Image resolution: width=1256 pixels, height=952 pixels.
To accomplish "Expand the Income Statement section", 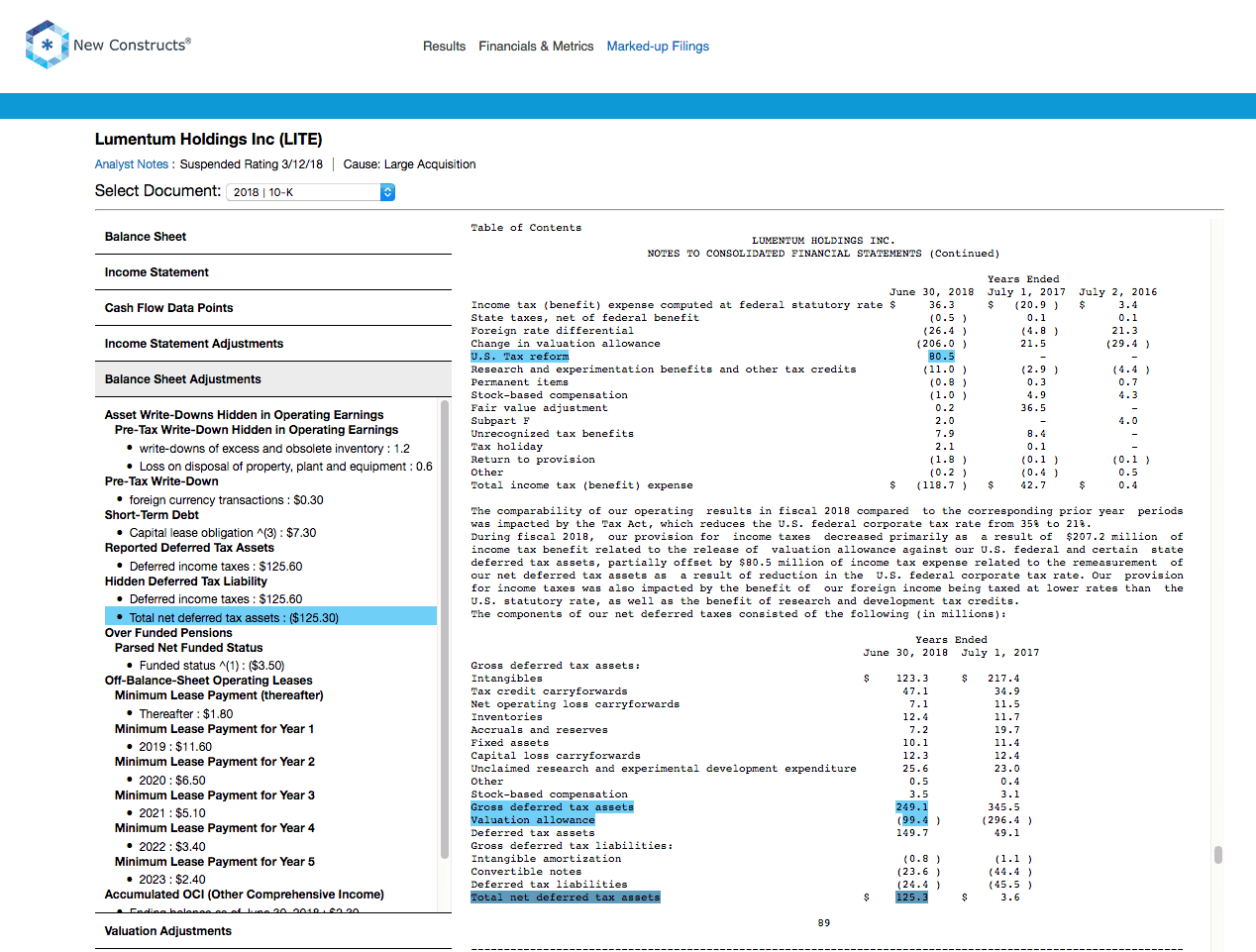I will tap(273, 272).
